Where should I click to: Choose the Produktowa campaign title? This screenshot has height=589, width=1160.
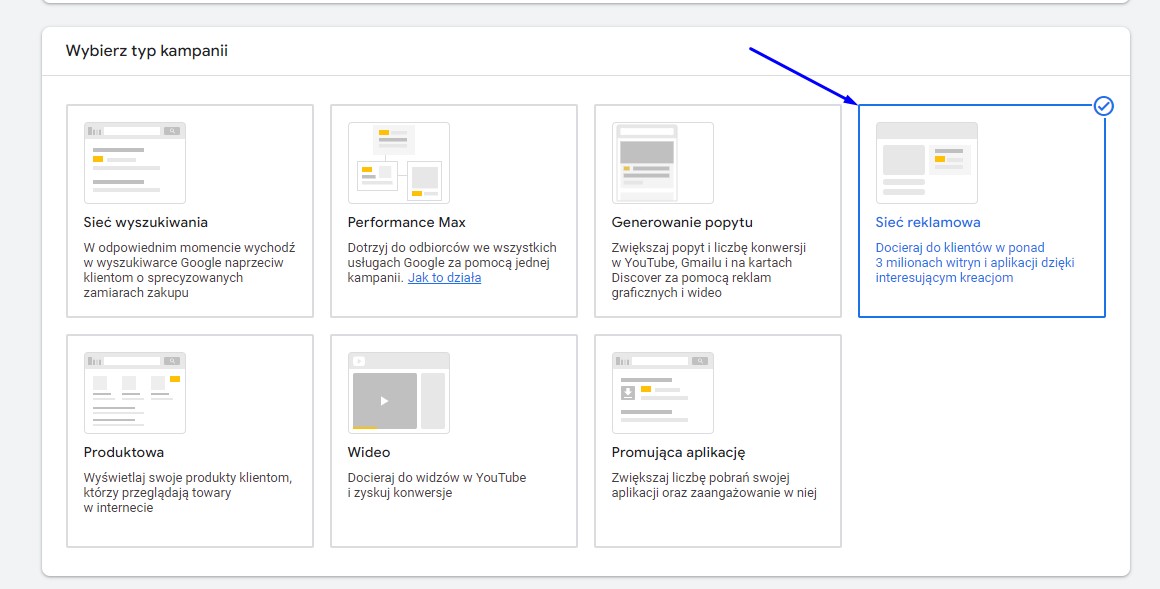tap(124, 452)
